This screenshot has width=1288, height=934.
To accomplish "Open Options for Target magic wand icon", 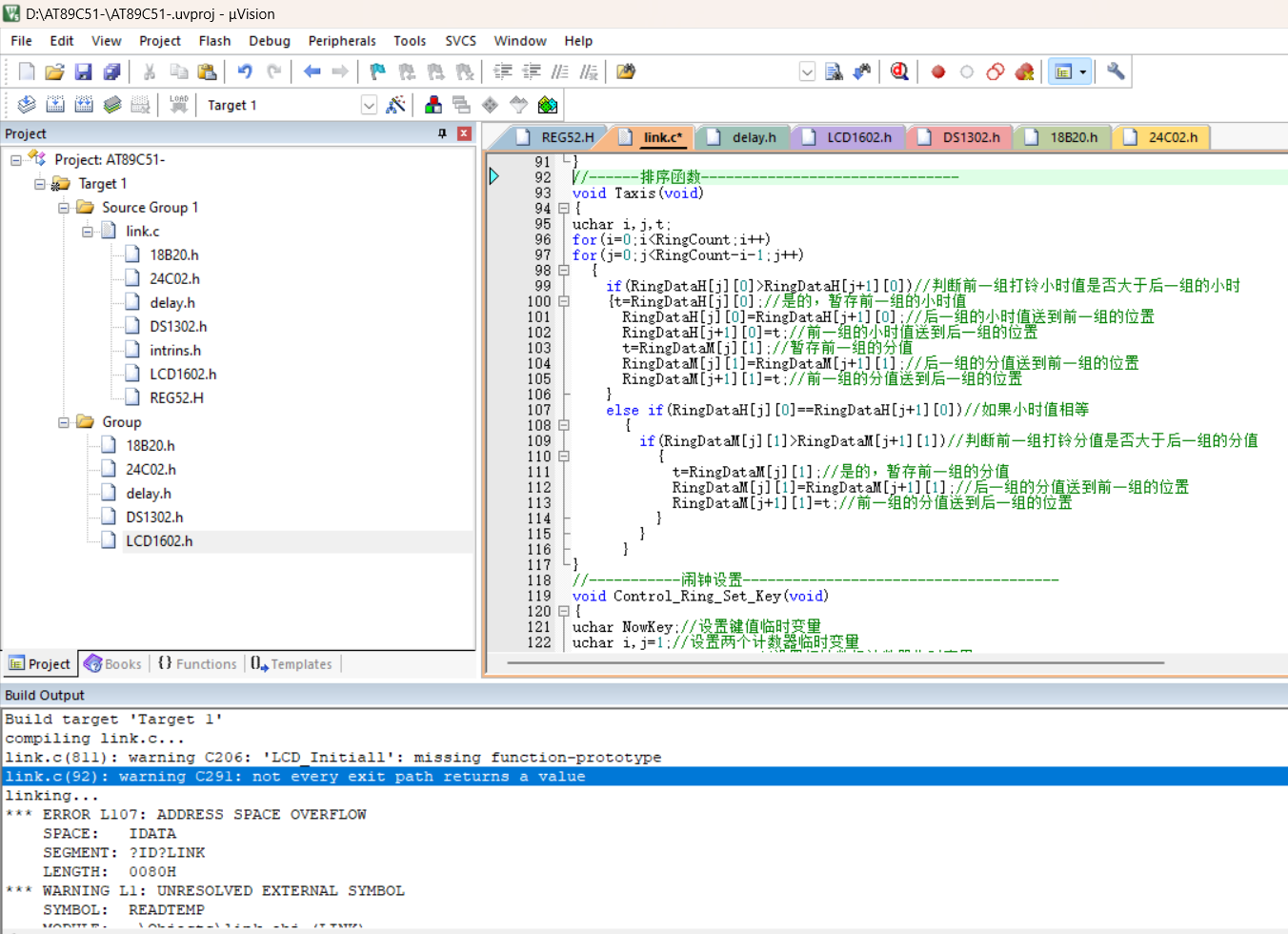I will [395, 105].
